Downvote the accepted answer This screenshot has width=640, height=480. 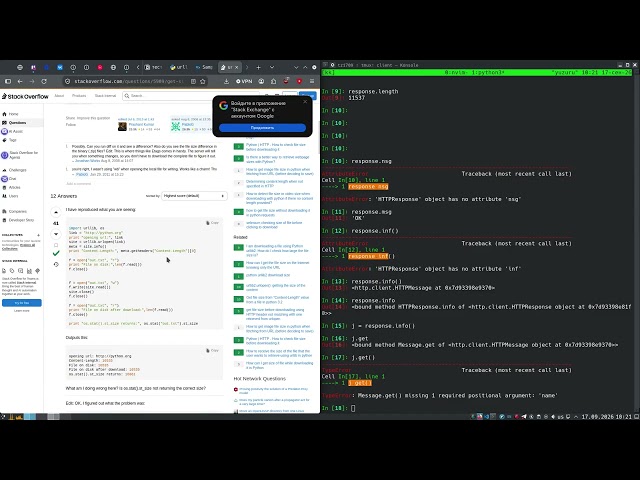[x=56, y=234]
